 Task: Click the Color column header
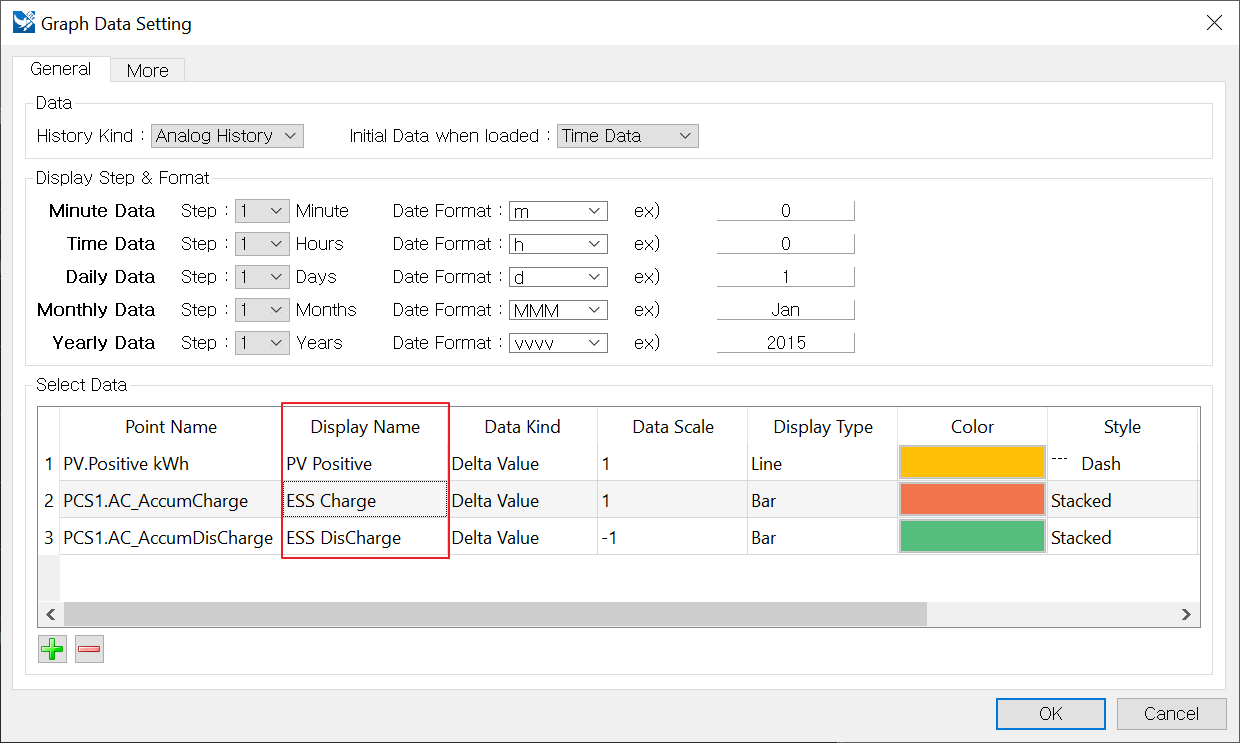pos(972,427)
